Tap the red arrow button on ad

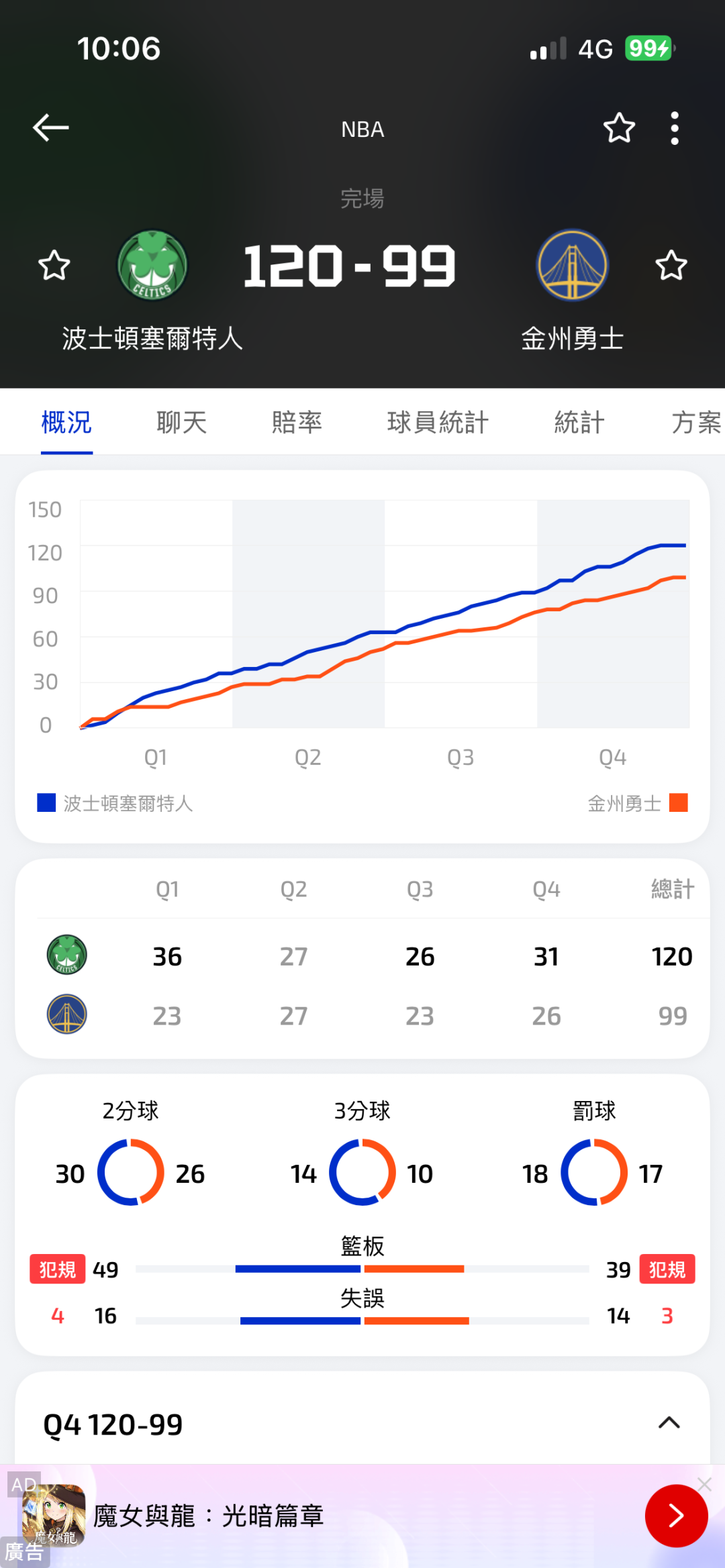676,1516
